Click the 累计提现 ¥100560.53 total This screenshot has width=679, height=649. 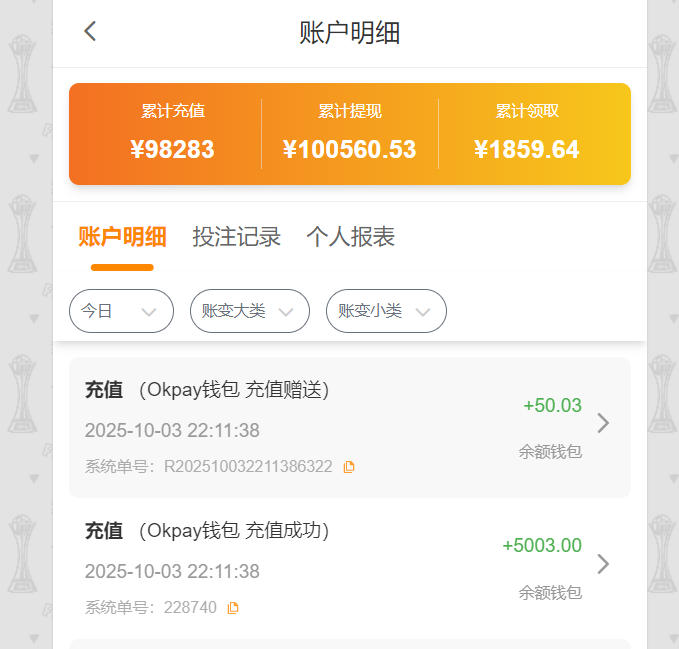[349, 149]
